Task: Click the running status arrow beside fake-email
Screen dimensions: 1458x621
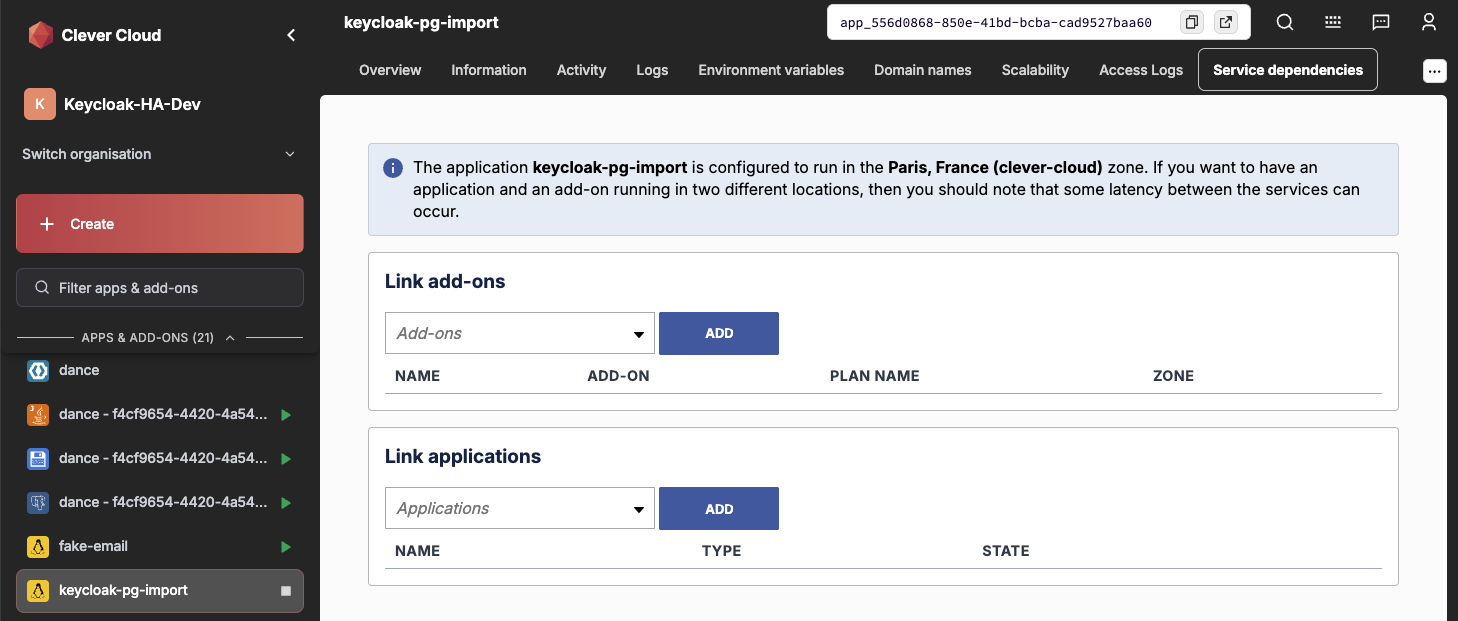Action: (286, 547)
